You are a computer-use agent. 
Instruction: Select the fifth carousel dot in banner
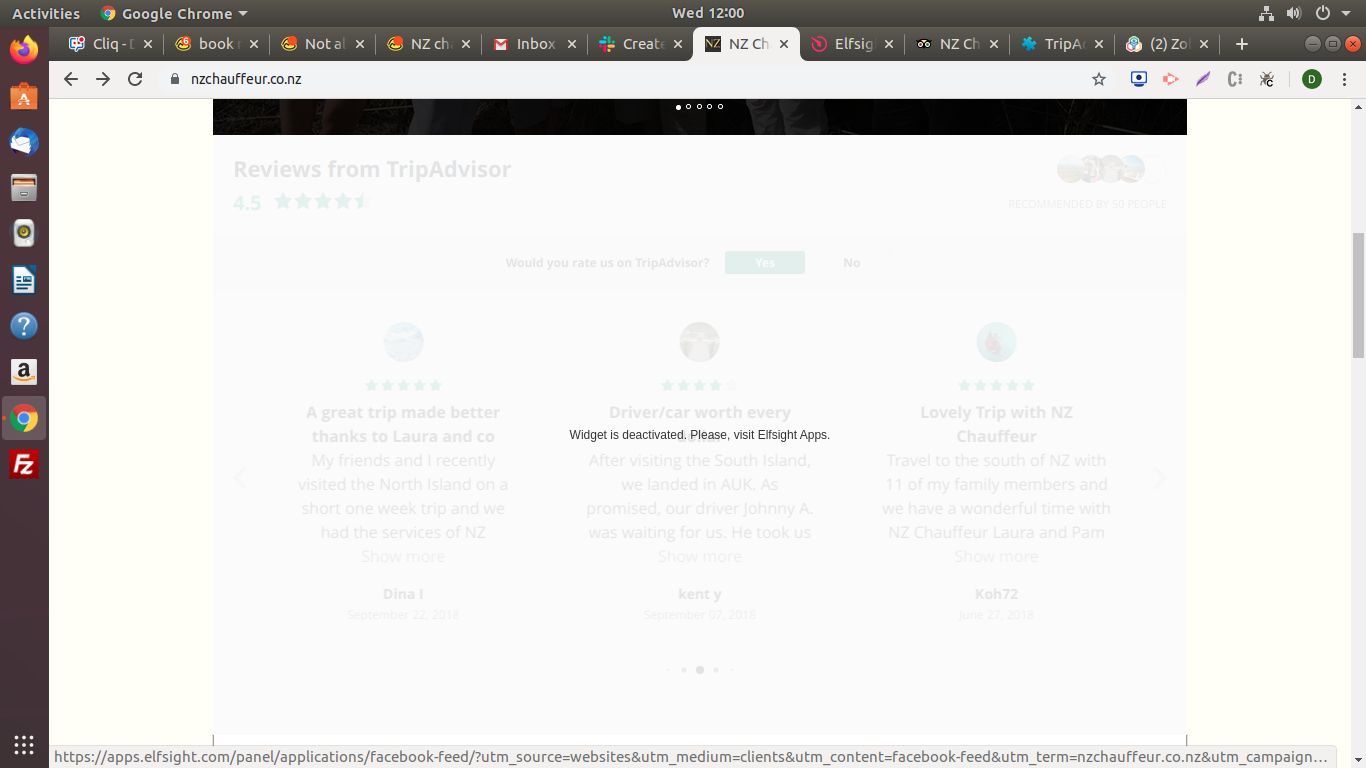pos(720,106)
